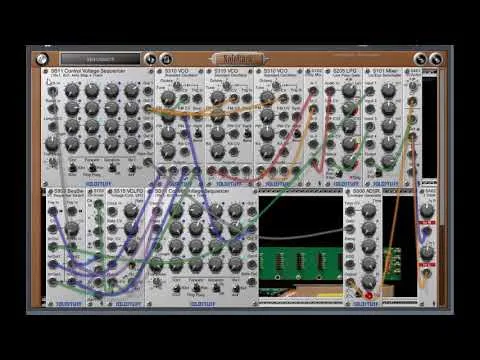480x360 pixels.
Task: Click Out 2 jack with orange cable, top Sequencer
Action: (x=148, y=108)
